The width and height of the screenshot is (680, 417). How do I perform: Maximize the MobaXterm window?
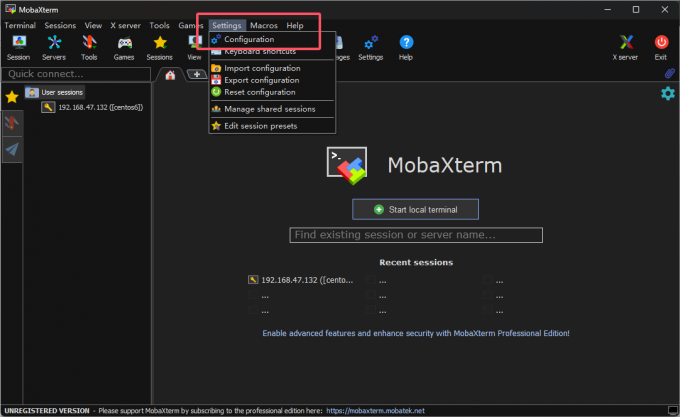[x=636, y=10]
